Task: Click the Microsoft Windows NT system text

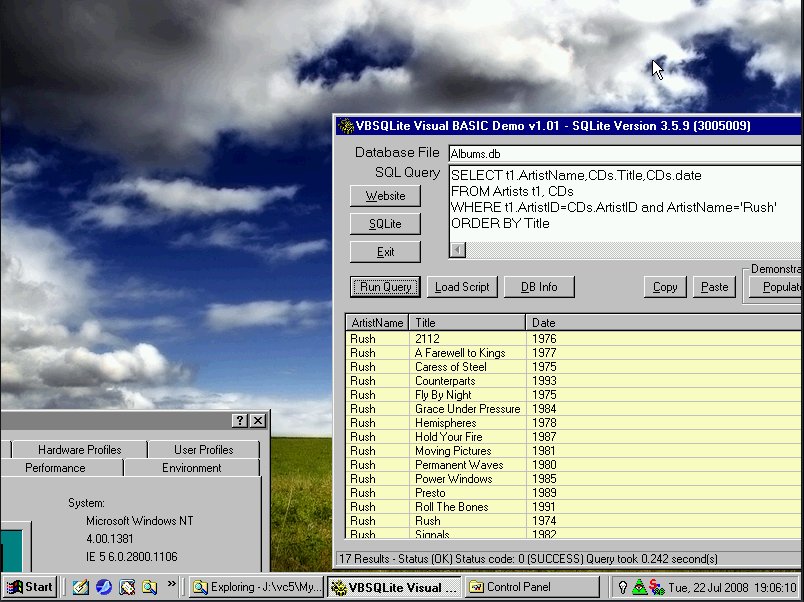Action: pyautogui.click(x=139, y=521)
